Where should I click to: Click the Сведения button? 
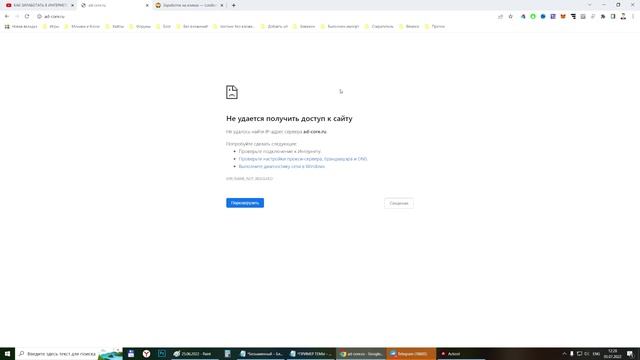[399, 203]
